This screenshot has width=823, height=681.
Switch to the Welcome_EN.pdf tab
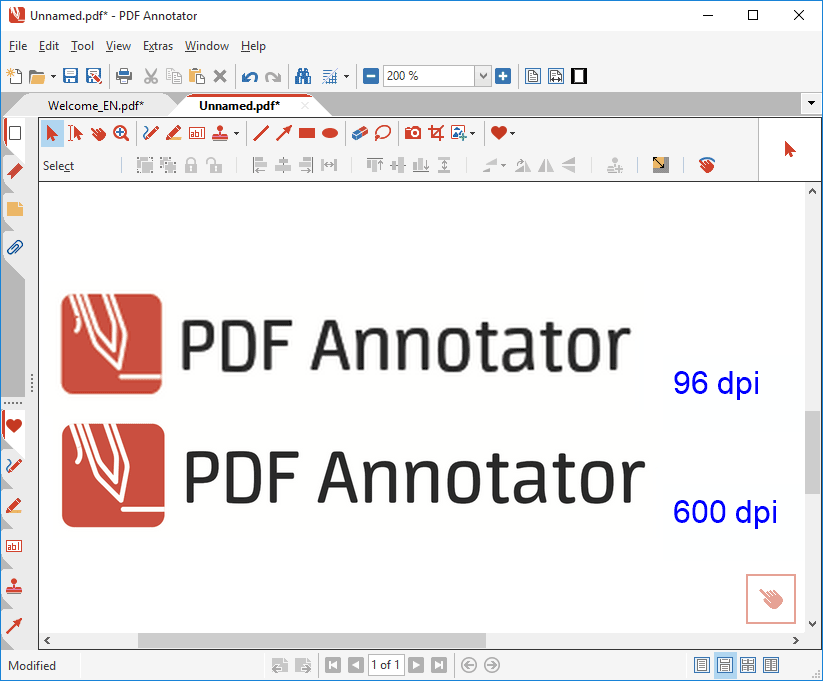click(95, 105)
